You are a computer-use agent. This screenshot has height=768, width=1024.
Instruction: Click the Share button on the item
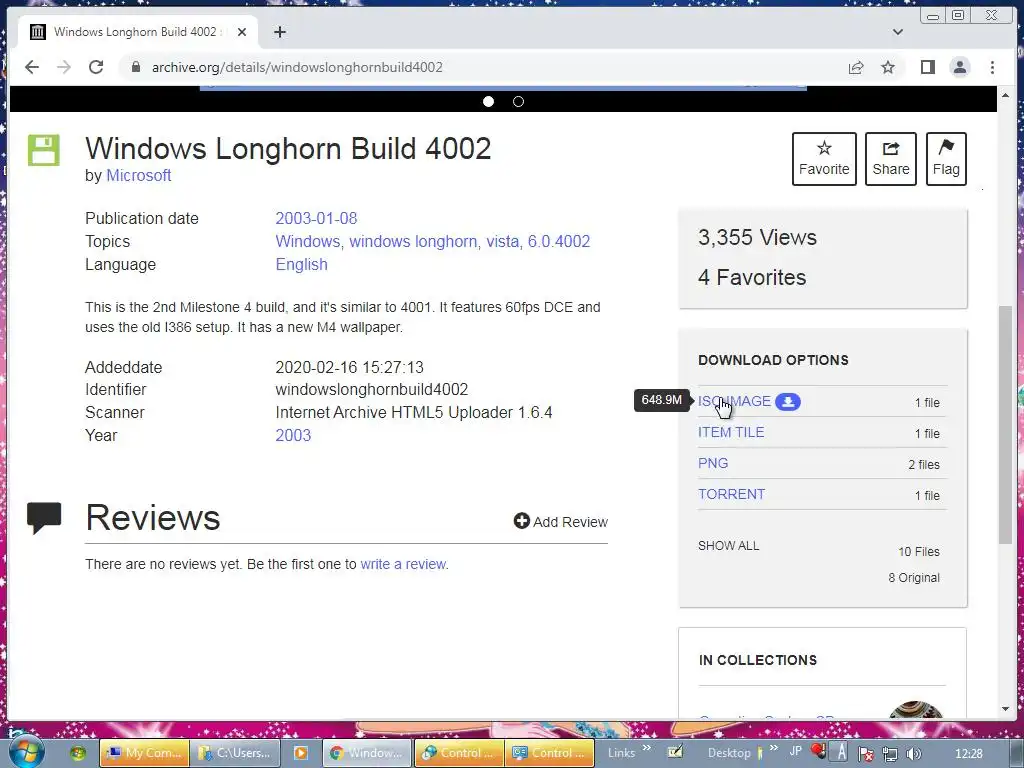click(x=891, y=159)
